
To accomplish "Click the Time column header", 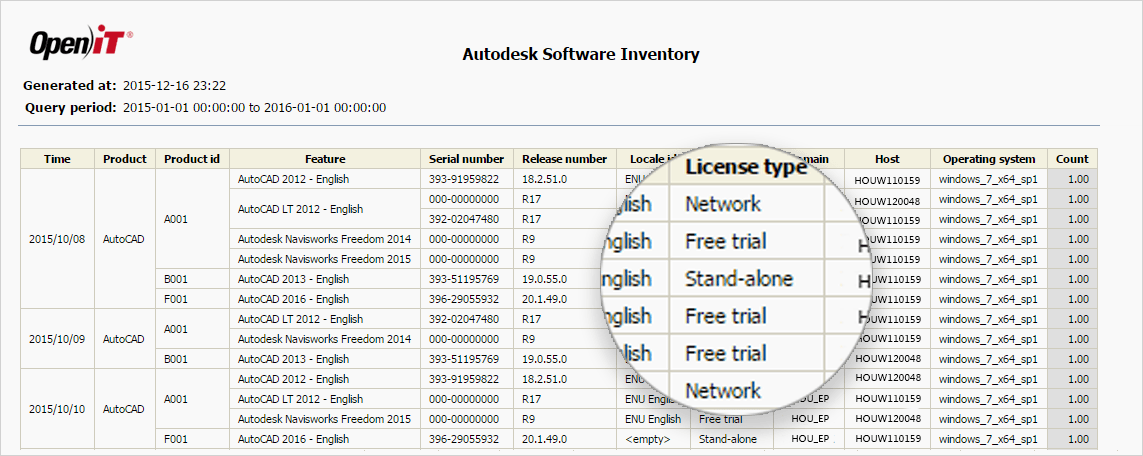I will click(58, 159).
